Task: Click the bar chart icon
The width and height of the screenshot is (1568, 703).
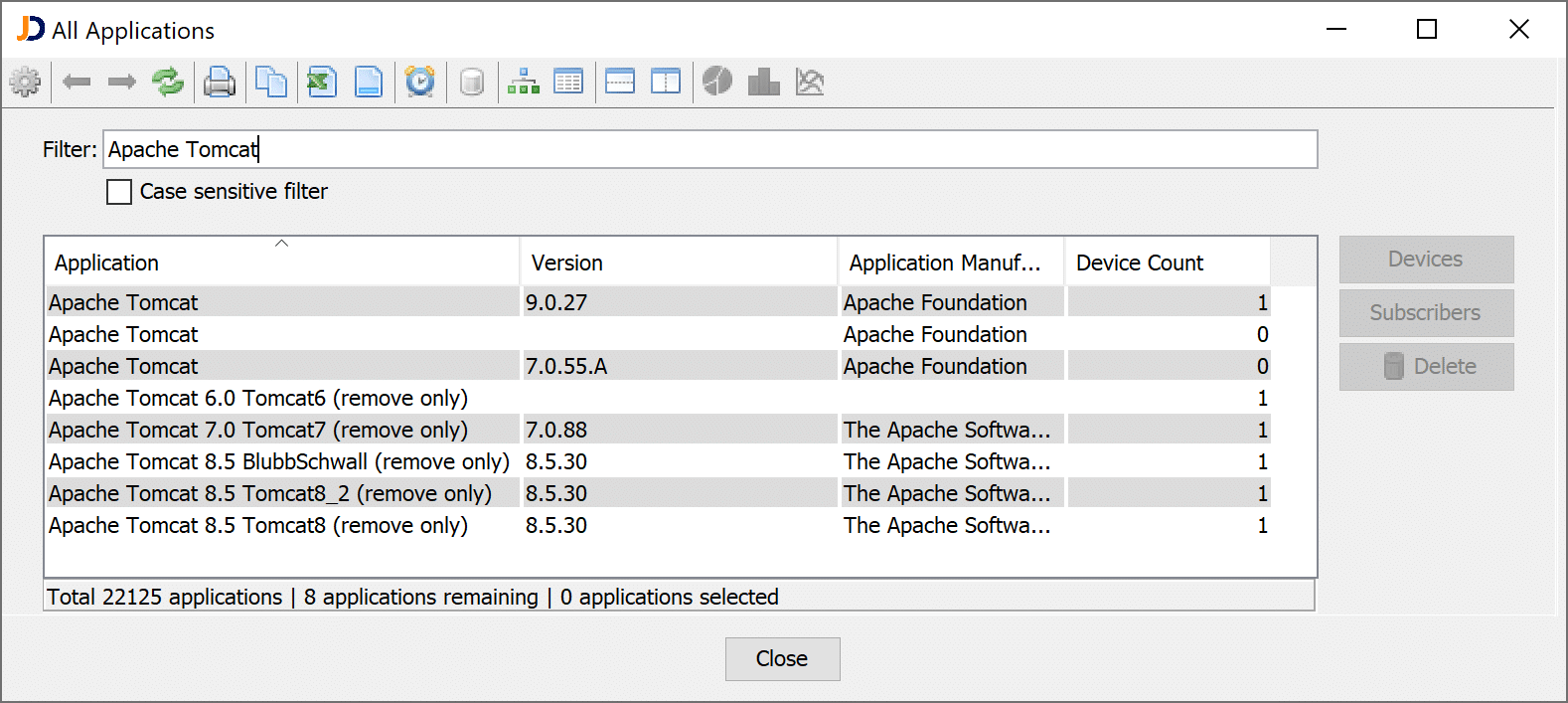Action: click(763, 82)
